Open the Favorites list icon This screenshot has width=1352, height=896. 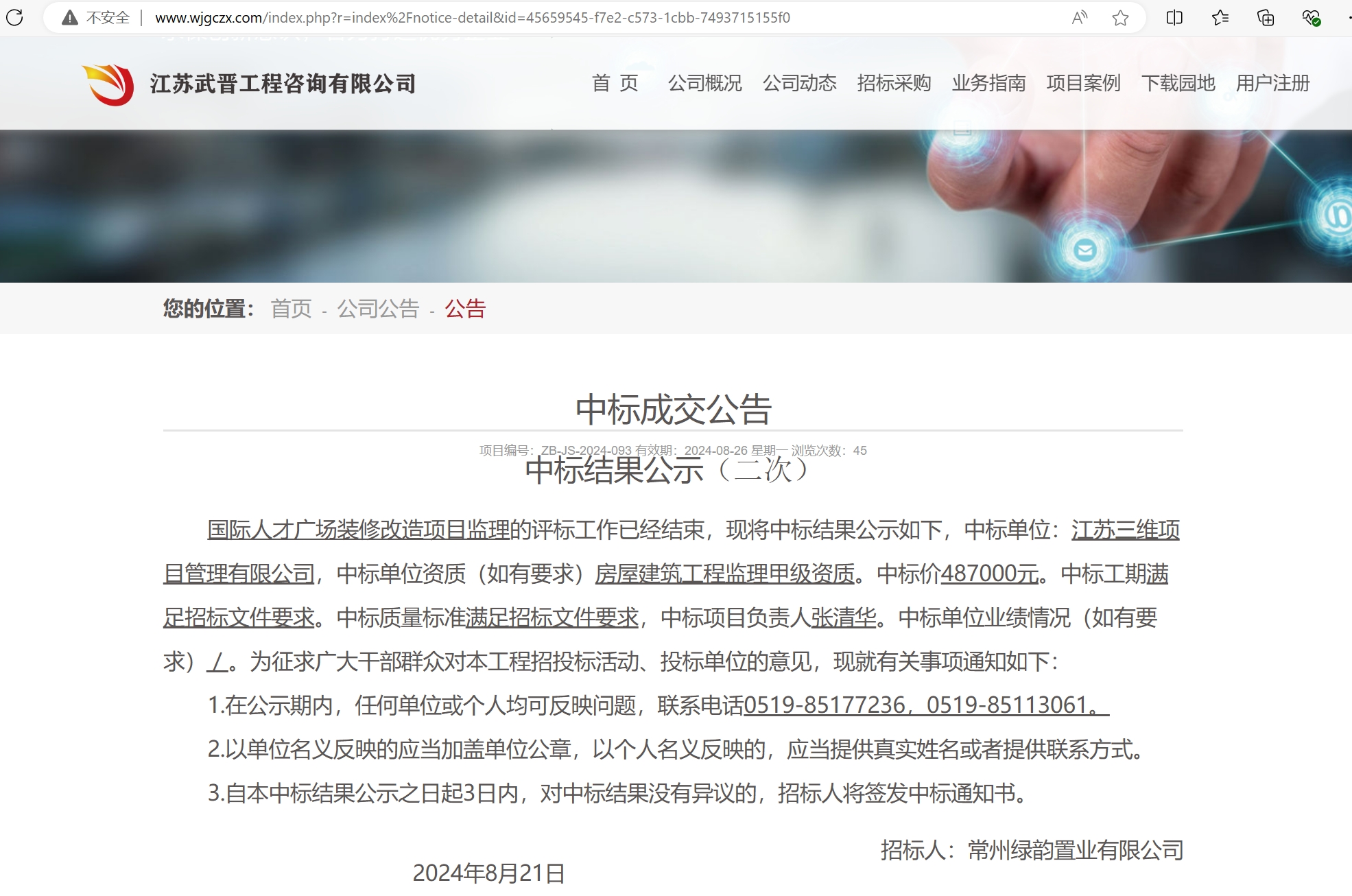click(1220, 17)
